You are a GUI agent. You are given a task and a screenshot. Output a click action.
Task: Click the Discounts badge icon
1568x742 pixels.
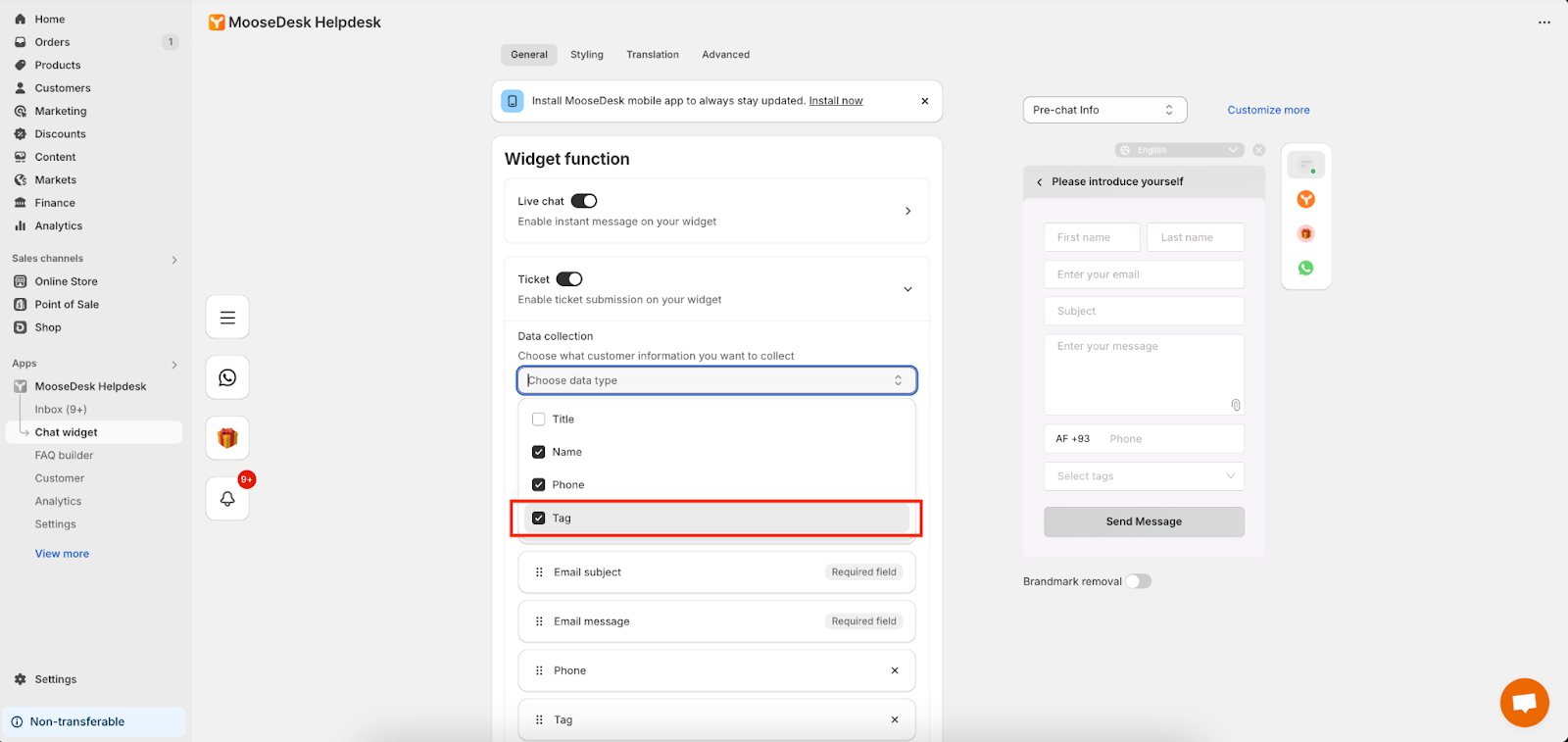click(x=21, y=134)
